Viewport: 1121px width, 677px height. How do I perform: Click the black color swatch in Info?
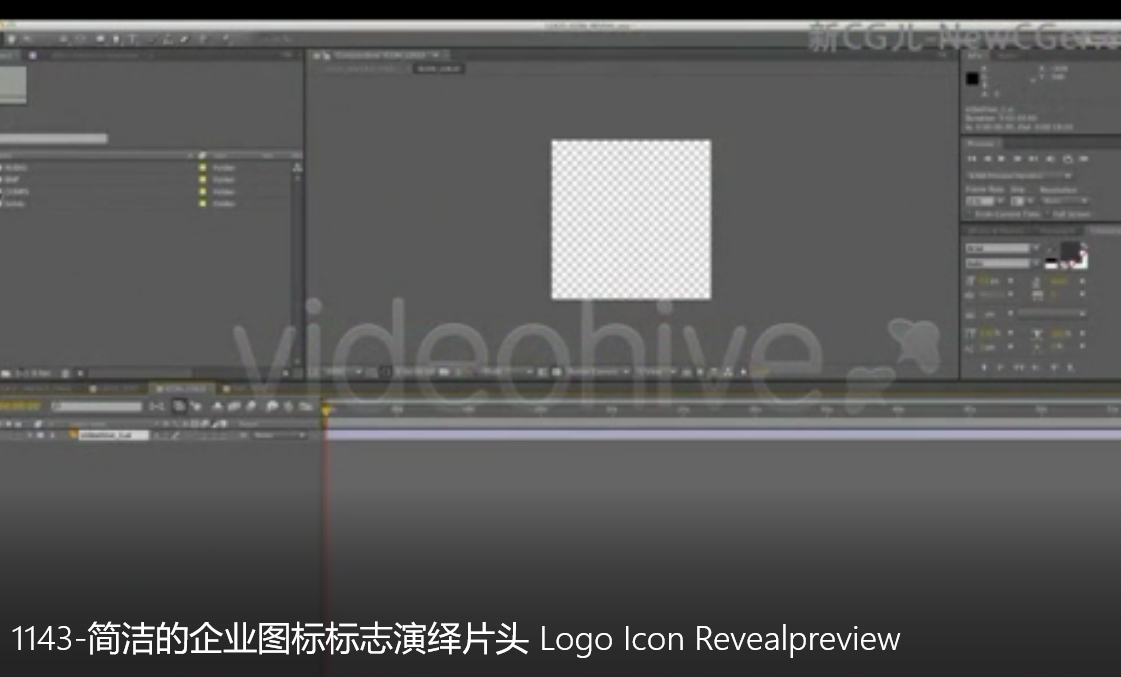(972, 79)
